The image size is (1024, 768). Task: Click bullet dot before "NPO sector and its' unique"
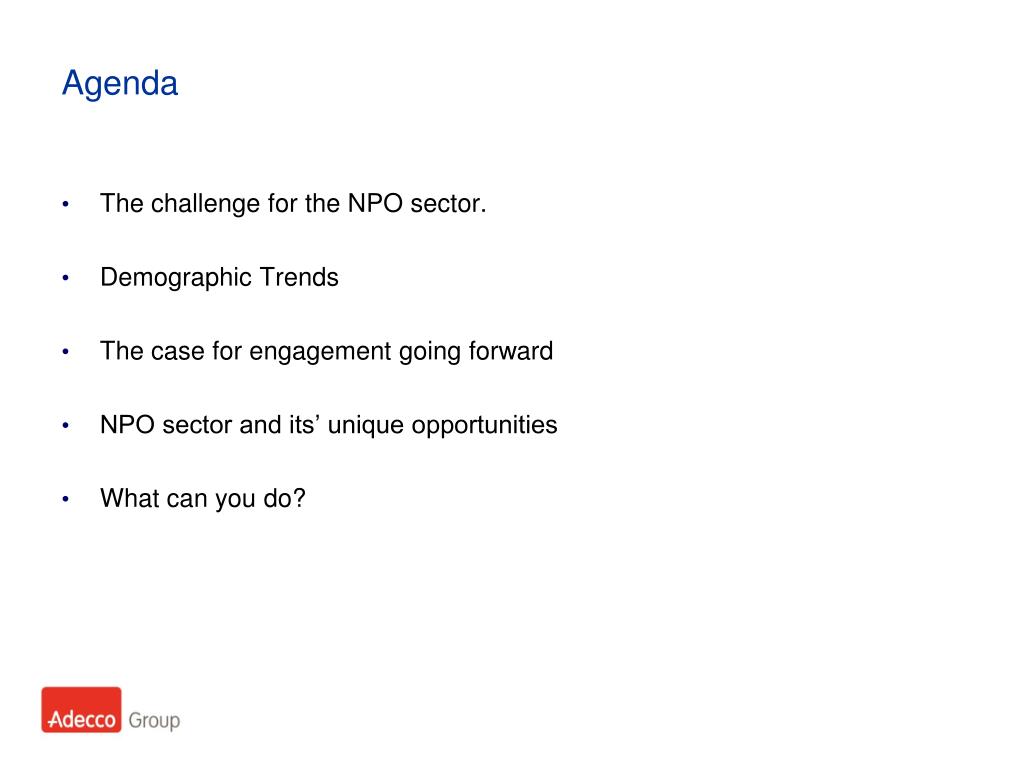[65, 426]
